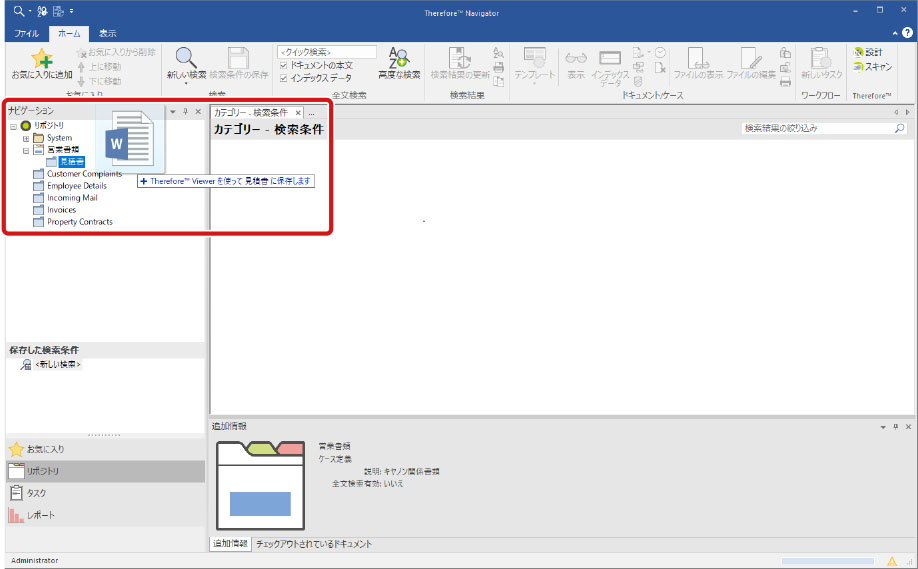The height and width of the screenshot is (569, 918).
Task: Open the レポート pane button
Action: coord(41,515)
